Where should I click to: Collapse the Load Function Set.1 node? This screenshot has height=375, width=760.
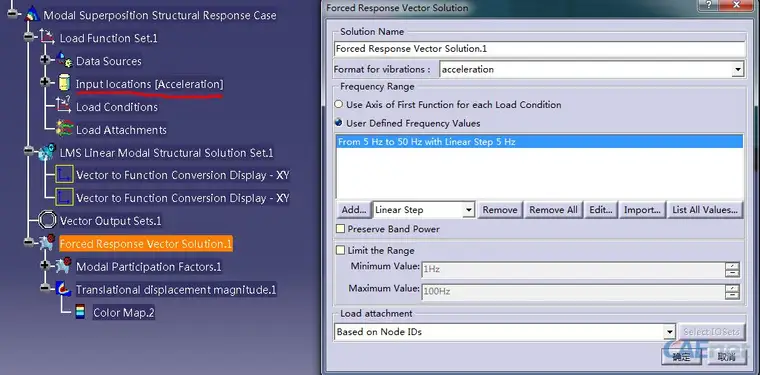(x=29, y=37)
